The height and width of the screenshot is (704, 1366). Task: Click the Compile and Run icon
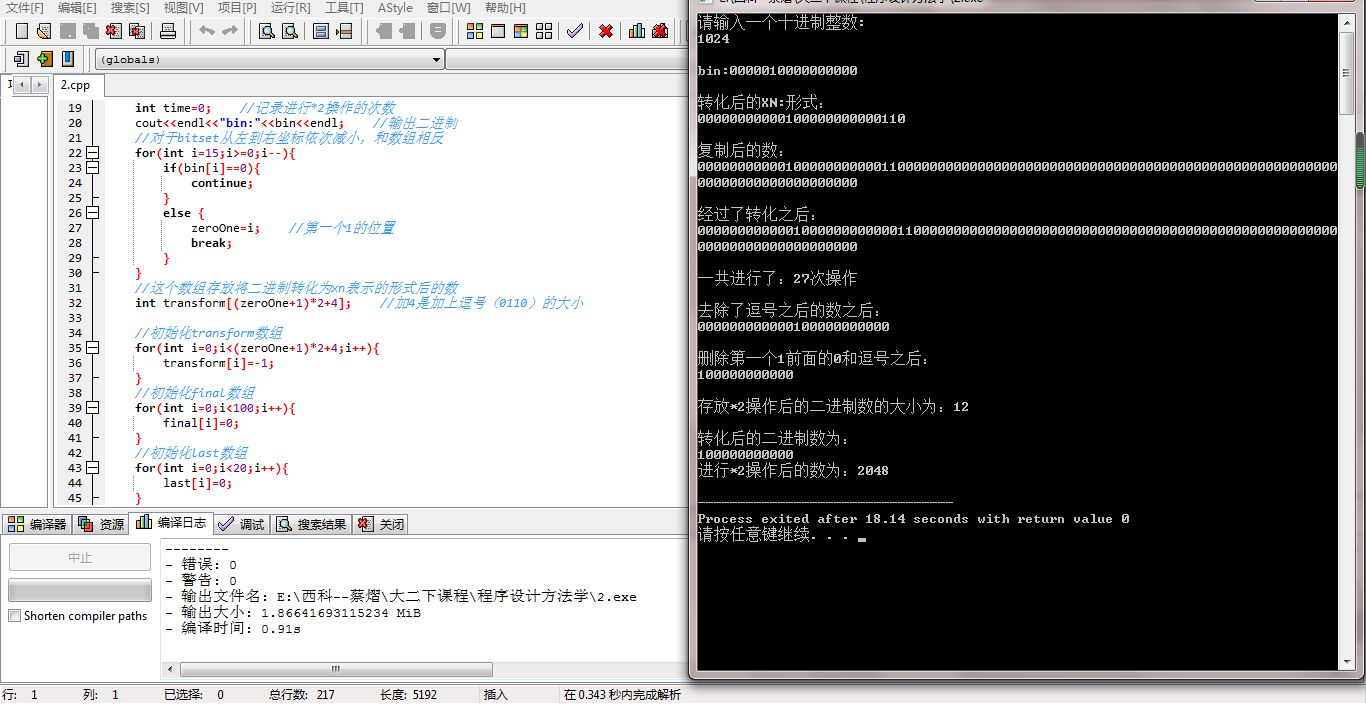[x=521, y=31]
